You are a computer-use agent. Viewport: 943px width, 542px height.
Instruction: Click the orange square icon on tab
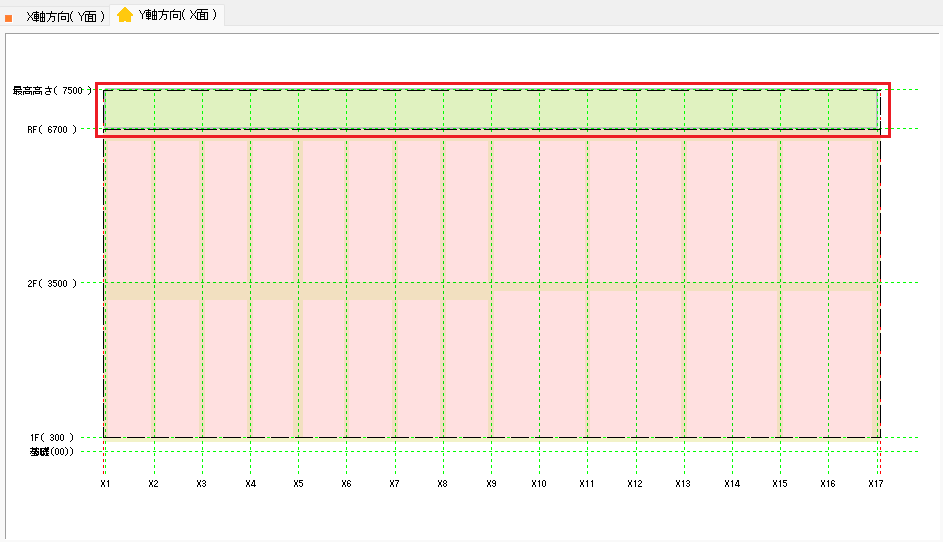(9, 18)
